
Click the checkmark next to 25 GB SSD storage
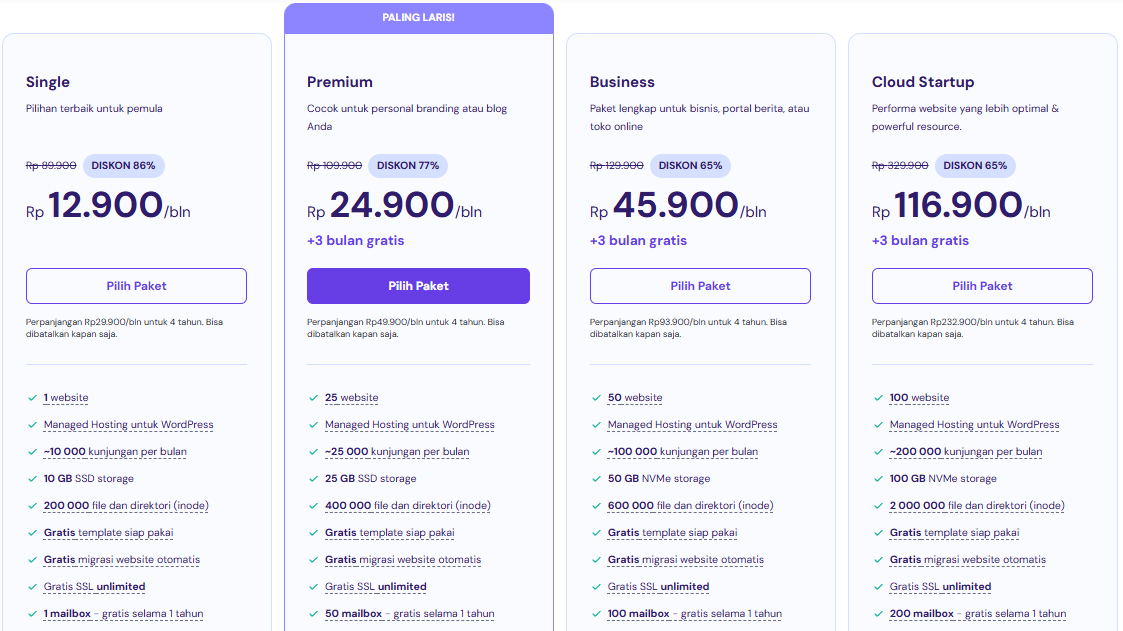[313, 478]
